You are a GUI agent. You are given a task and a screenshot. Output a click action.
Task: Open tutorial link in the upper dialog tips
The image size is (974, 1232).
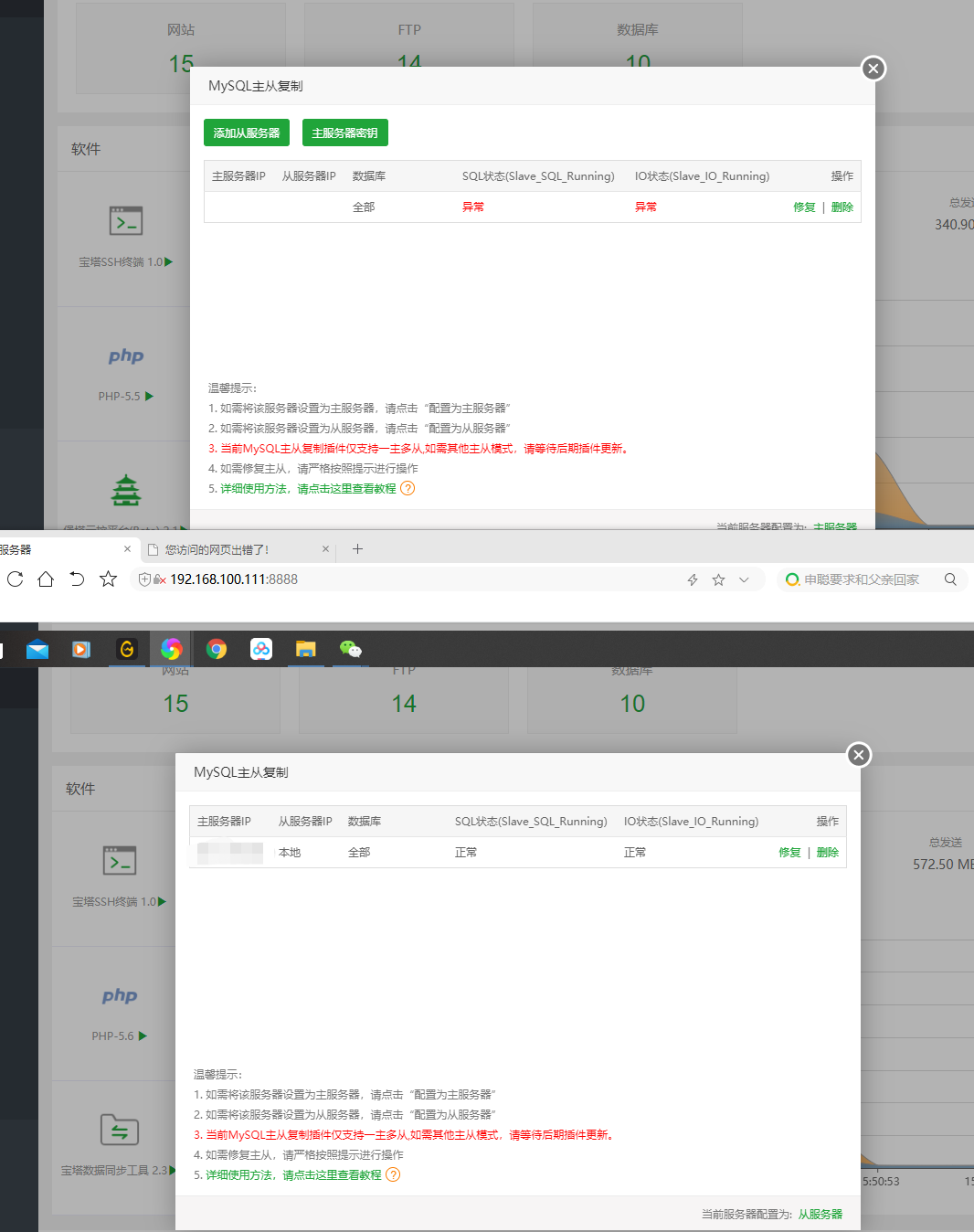[x=308, y=489]
